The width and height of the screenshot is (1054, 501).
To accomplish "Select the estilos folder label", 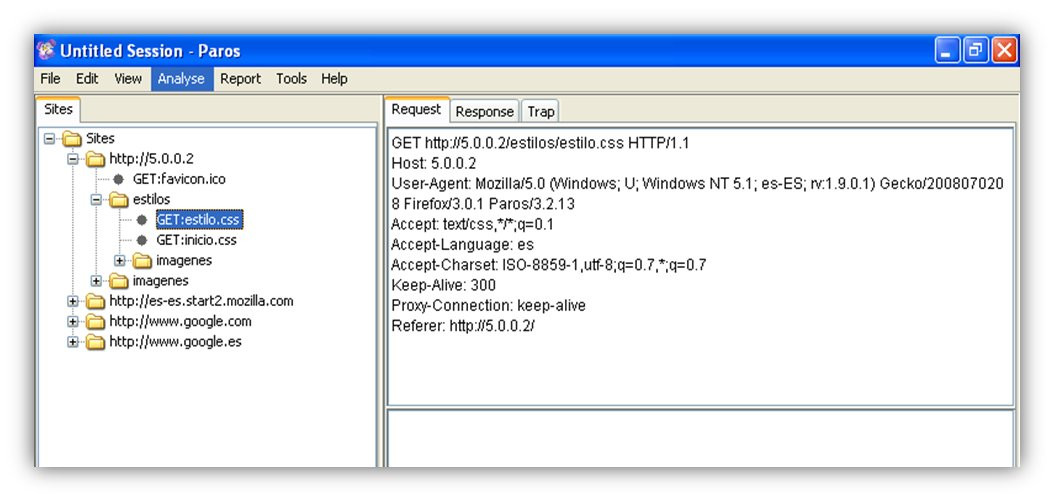I will (x=151, y=200).
